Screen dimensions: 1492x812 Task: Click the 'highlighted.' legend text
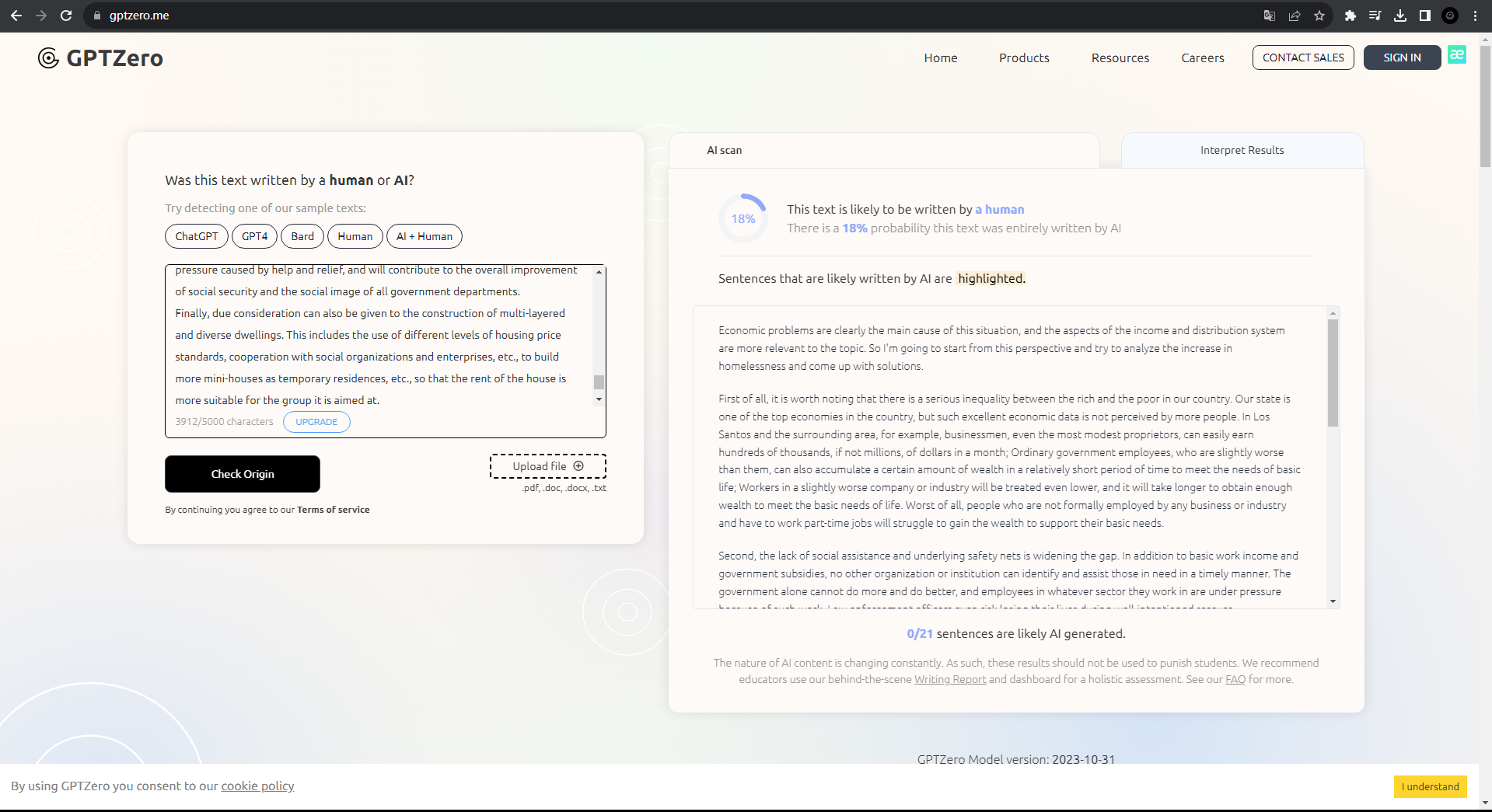coord(991,278)
